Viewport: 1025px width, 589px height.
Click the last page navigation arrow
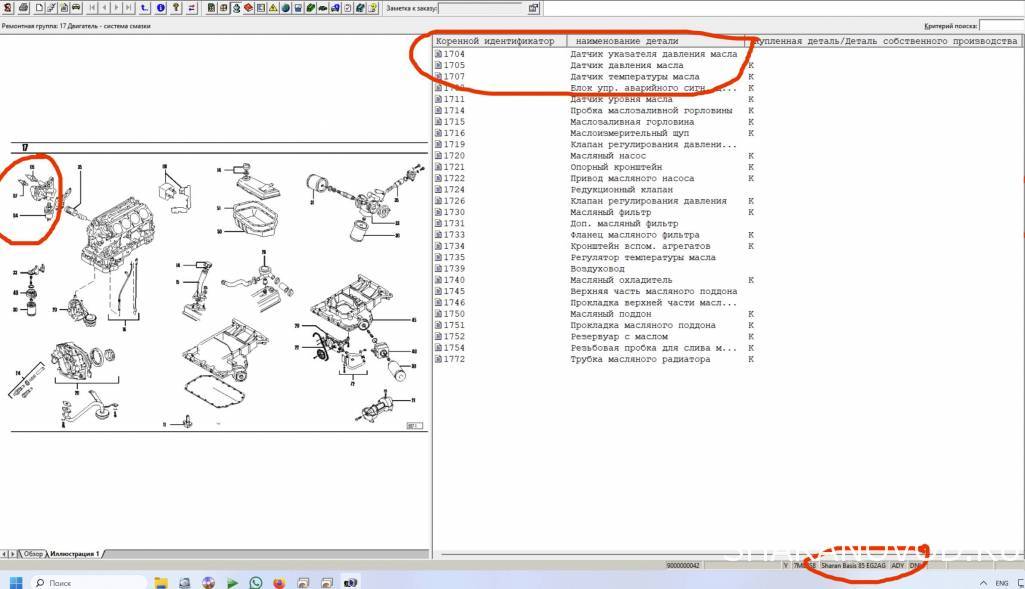129,8
